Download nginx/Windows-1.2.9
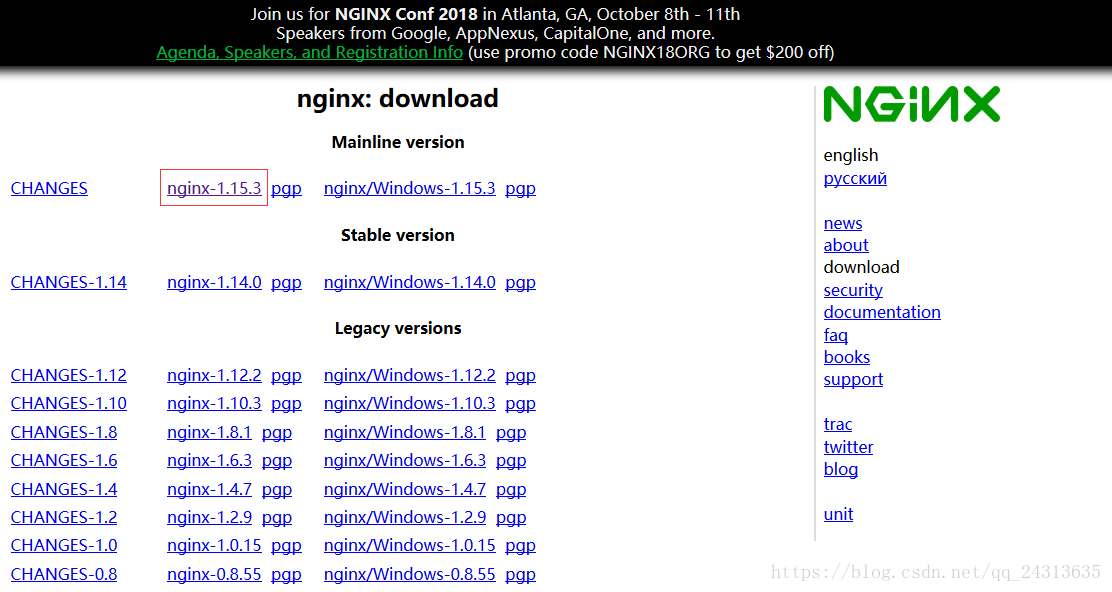 tap(405, 518)
